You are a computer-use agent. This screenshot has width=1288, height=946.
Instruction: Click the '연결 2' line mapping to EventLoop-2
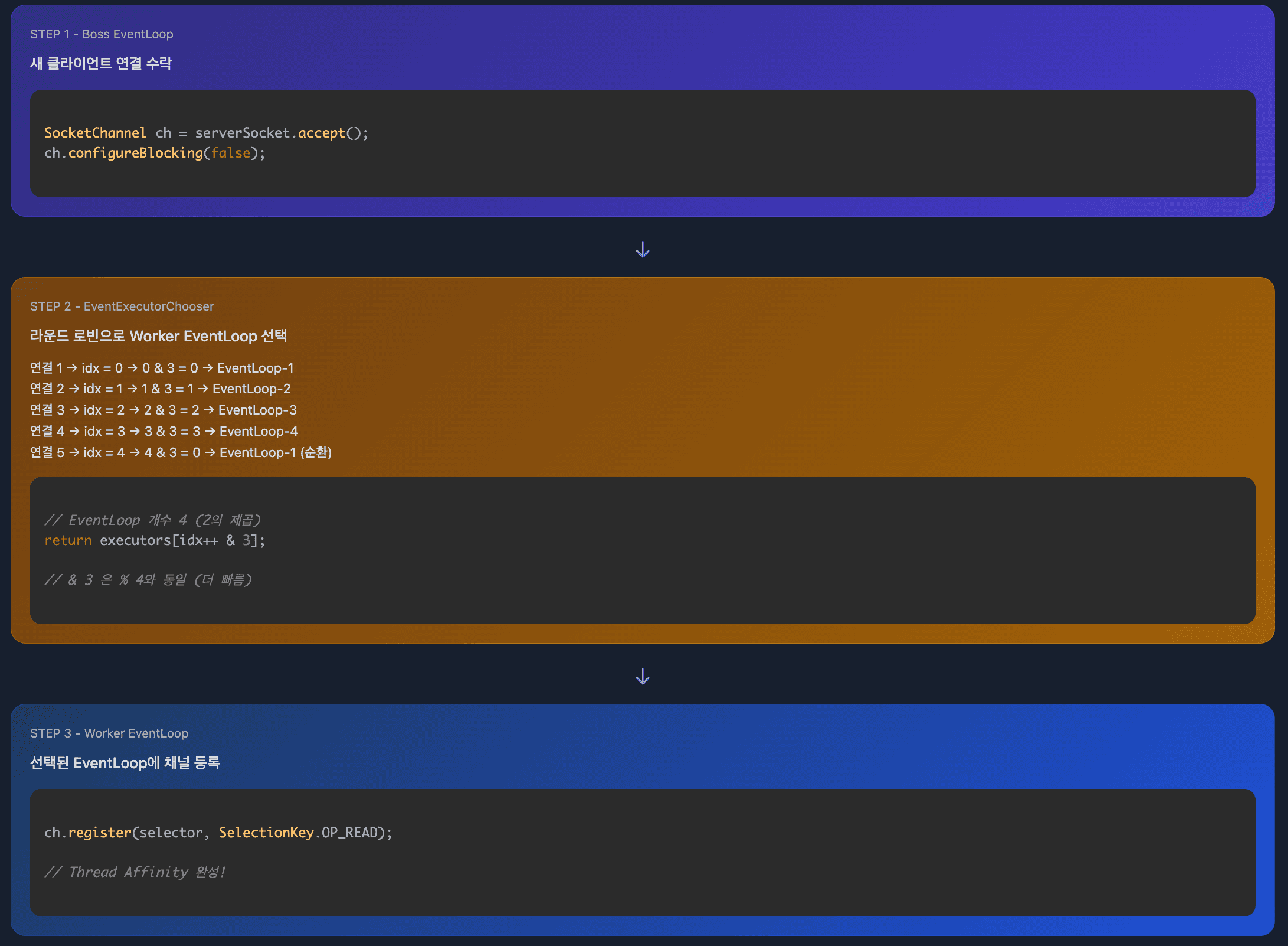click(160, 389)
